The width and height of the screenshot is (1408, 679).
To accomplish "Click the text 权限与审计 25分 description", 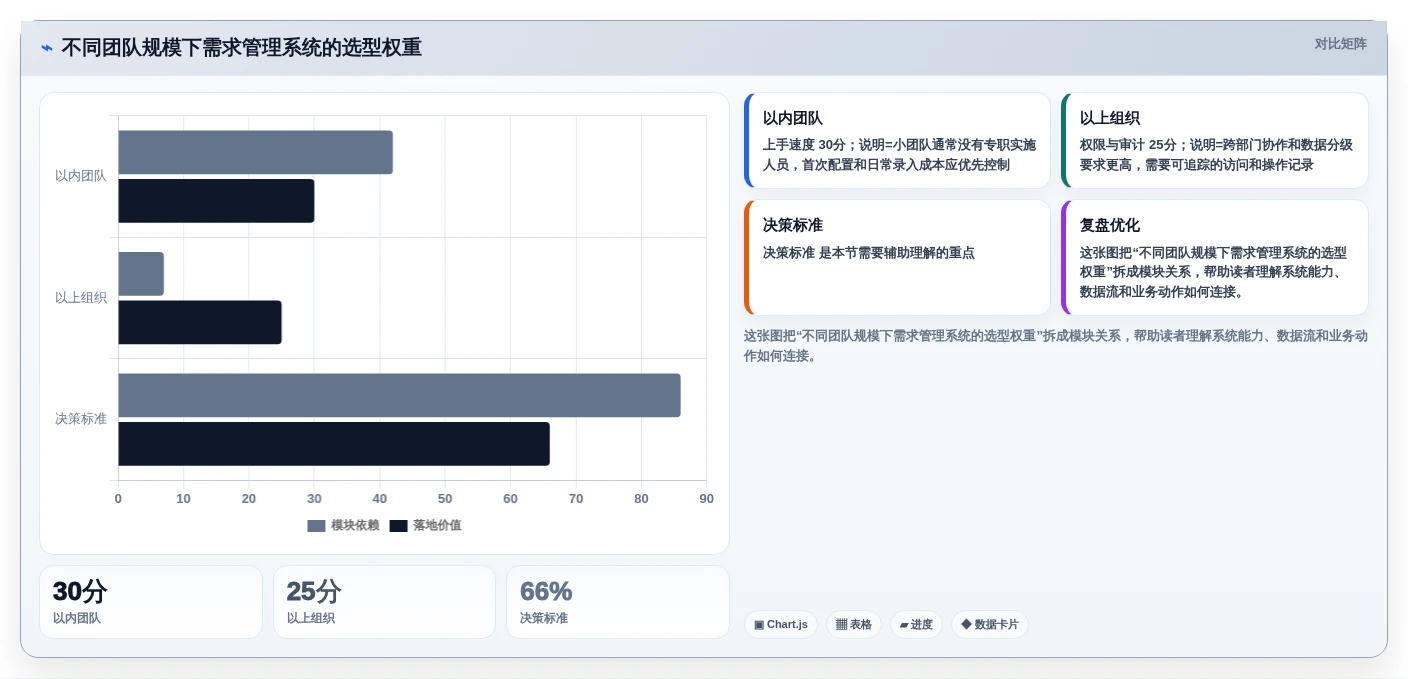I will [1216, 155].
